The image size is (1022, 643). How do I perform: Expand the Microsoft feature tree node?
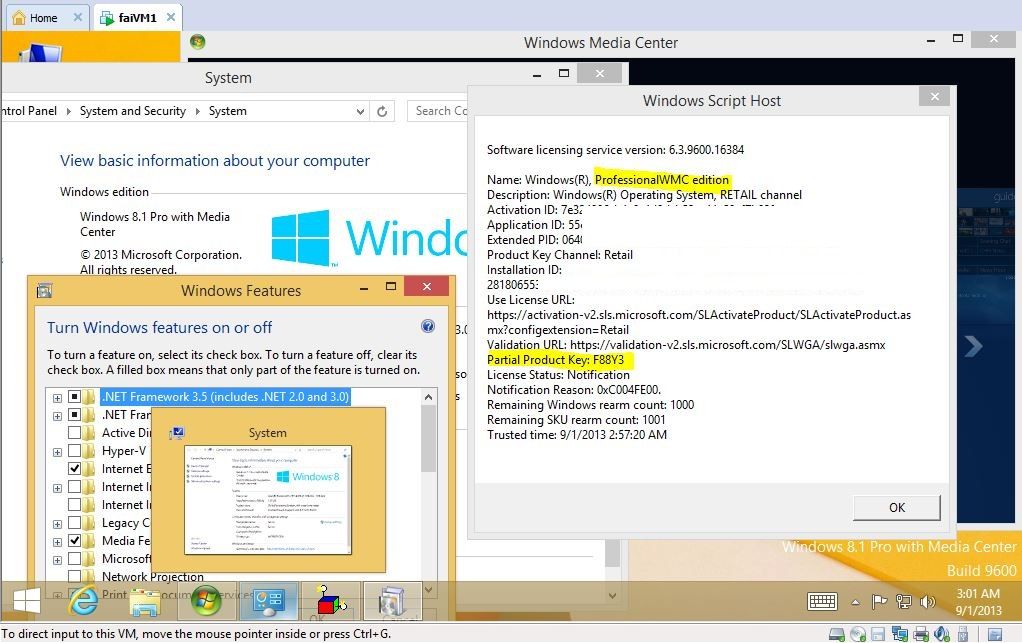[x=57, y=560]
